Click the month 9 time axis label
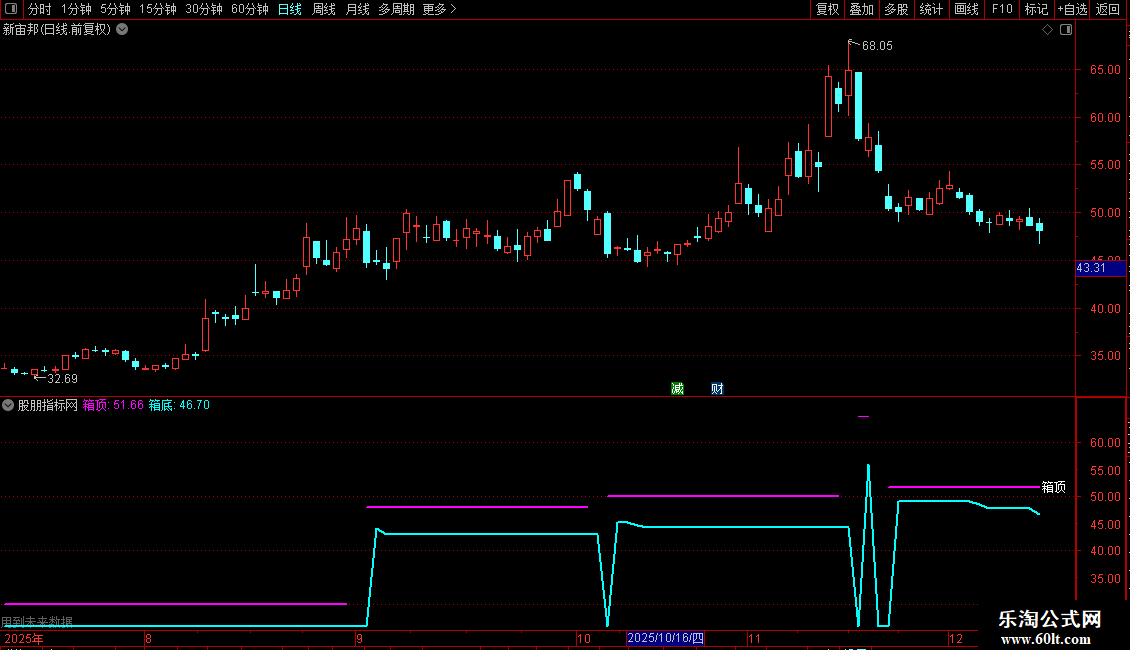Viewport: 1130px width, 650px height. pos(359,638)
